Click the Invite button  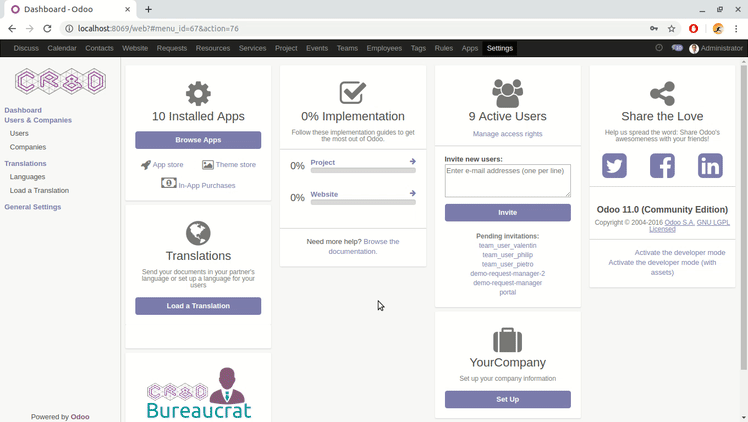(x=508, y=212)
